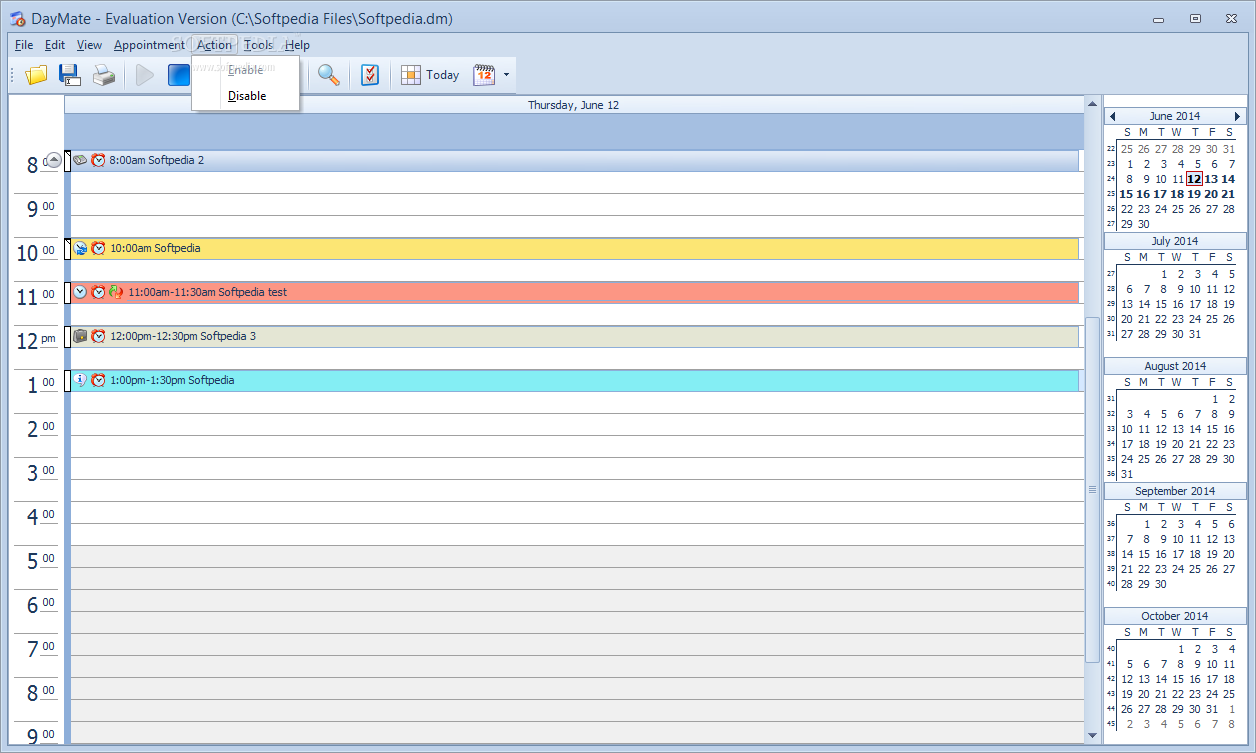Go to previous month in mini calendar

point(1113,116)
